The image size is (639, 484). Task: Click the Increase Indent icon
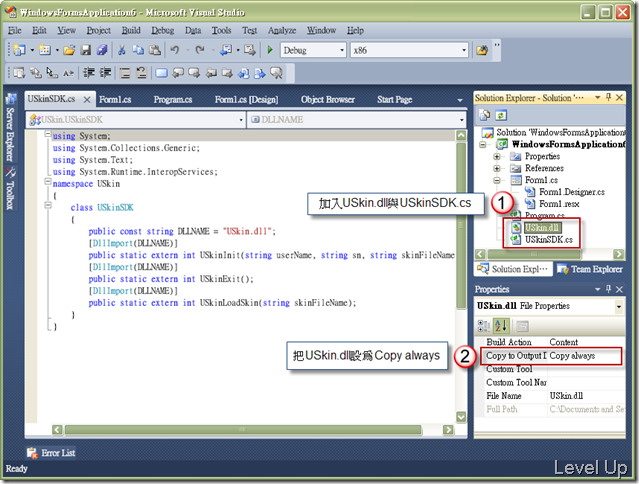106,73
